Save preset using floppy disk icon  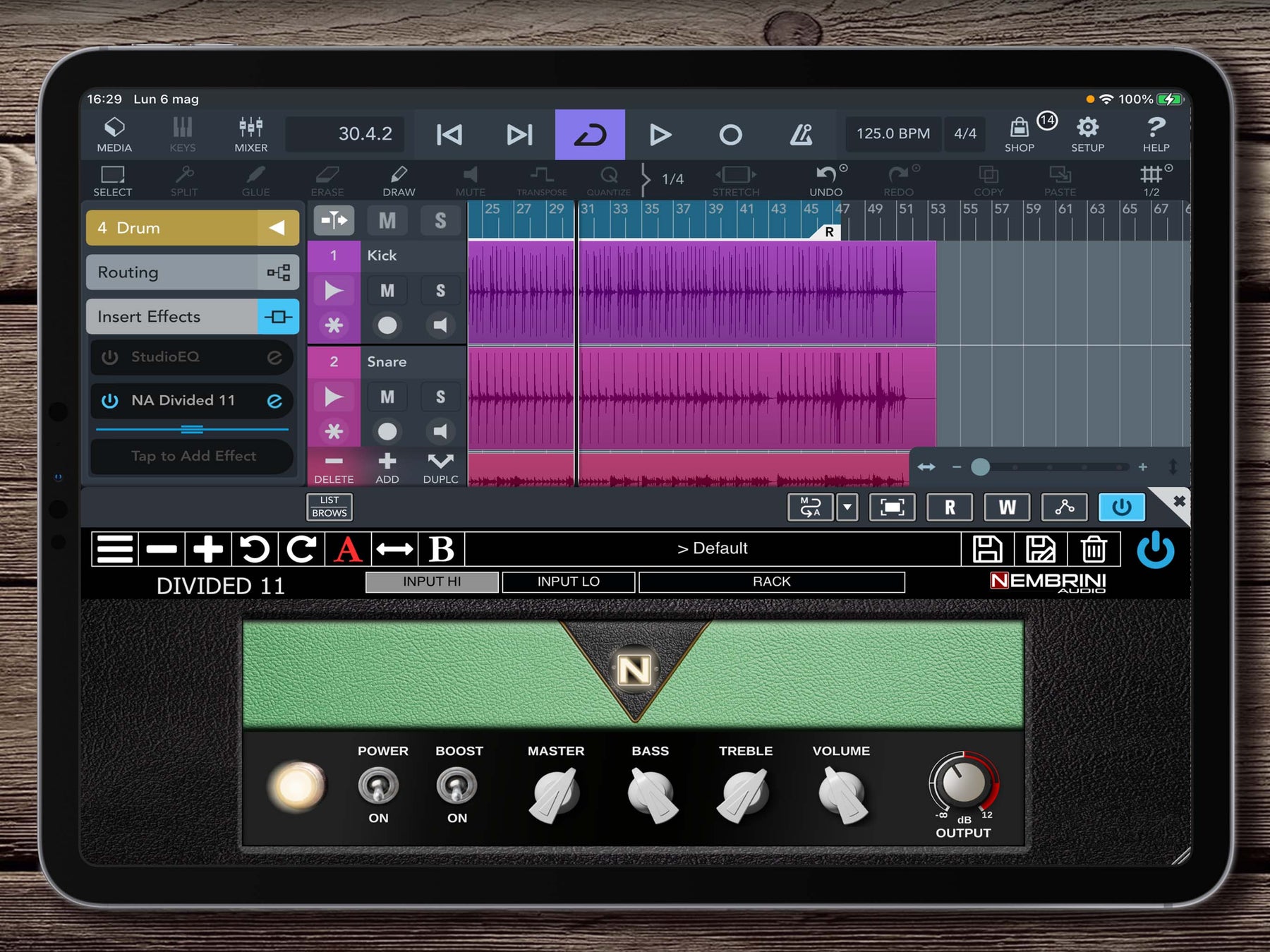tap(987, 549)
